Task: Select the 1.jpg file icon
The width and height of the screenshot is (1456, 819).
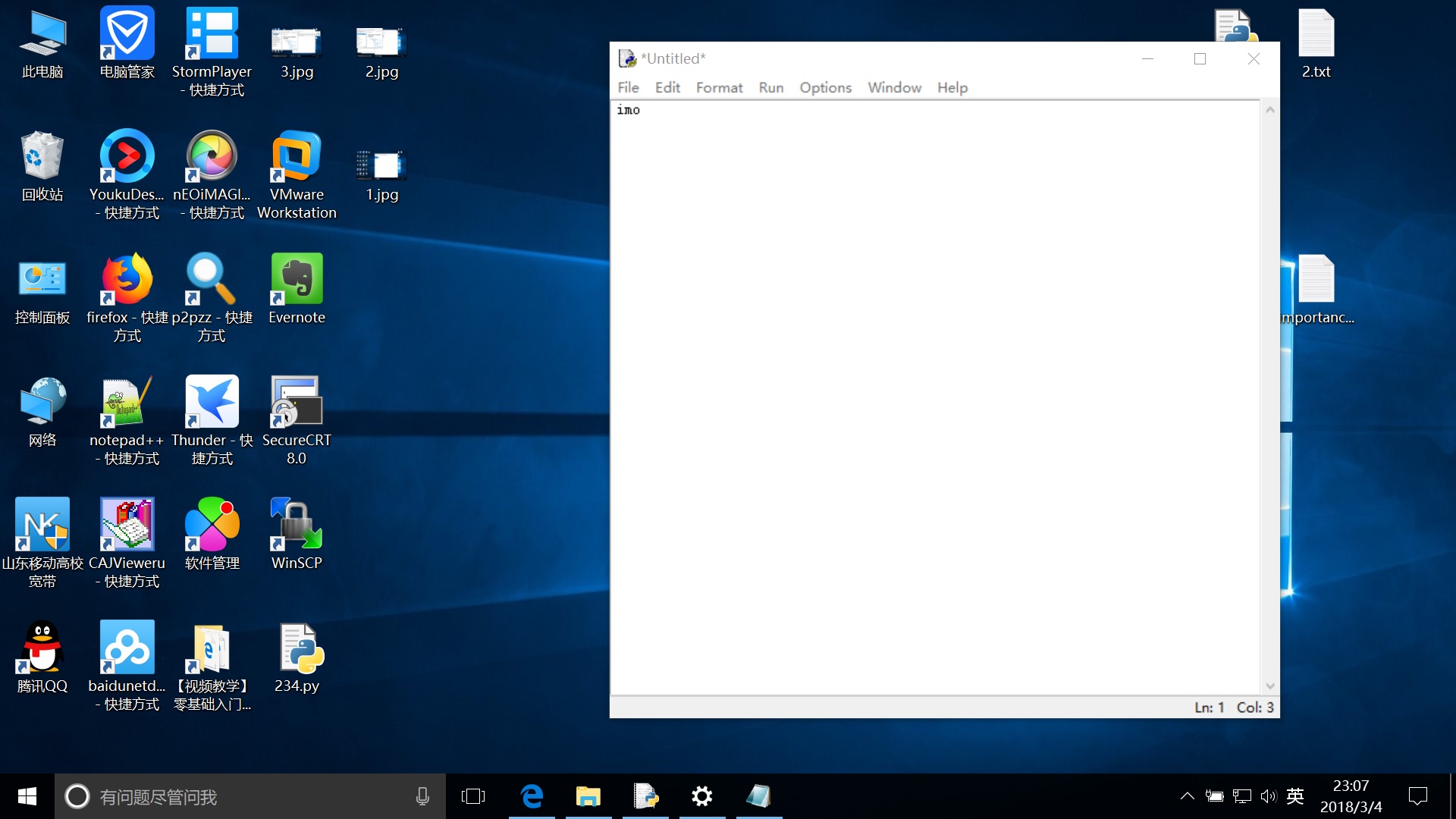Action: click(381, 174)
